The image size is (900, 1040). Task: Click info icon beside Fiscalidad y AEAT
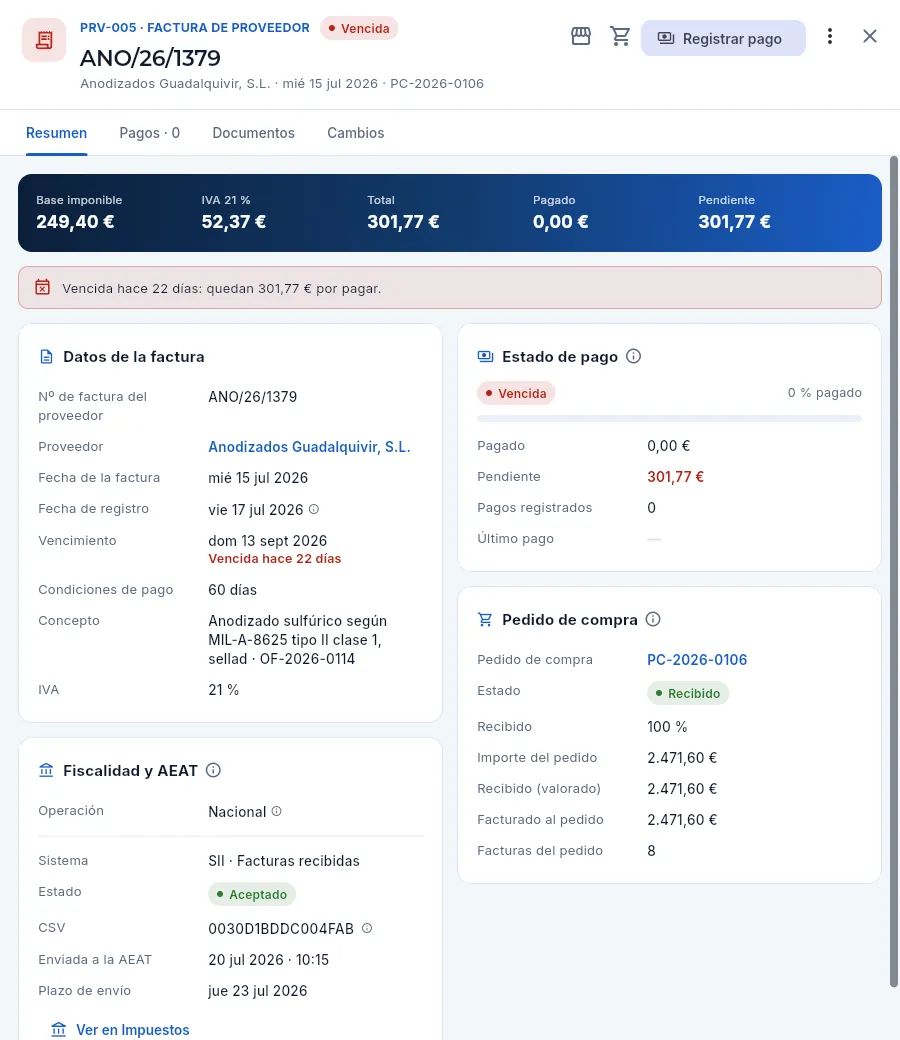point(213,770)
